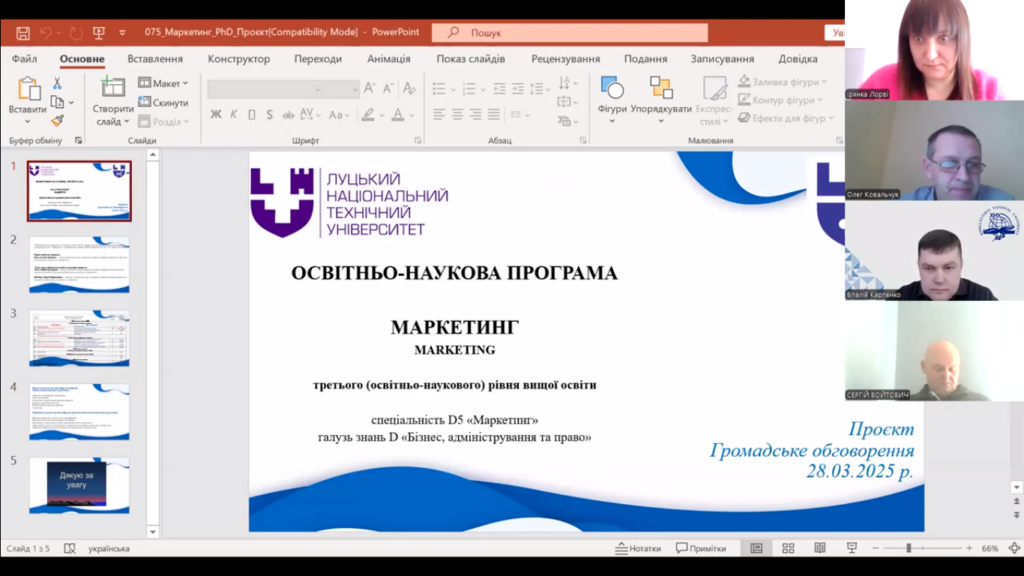
Task: Go to the Показ слайдів tab
Action: coord(470,59)
